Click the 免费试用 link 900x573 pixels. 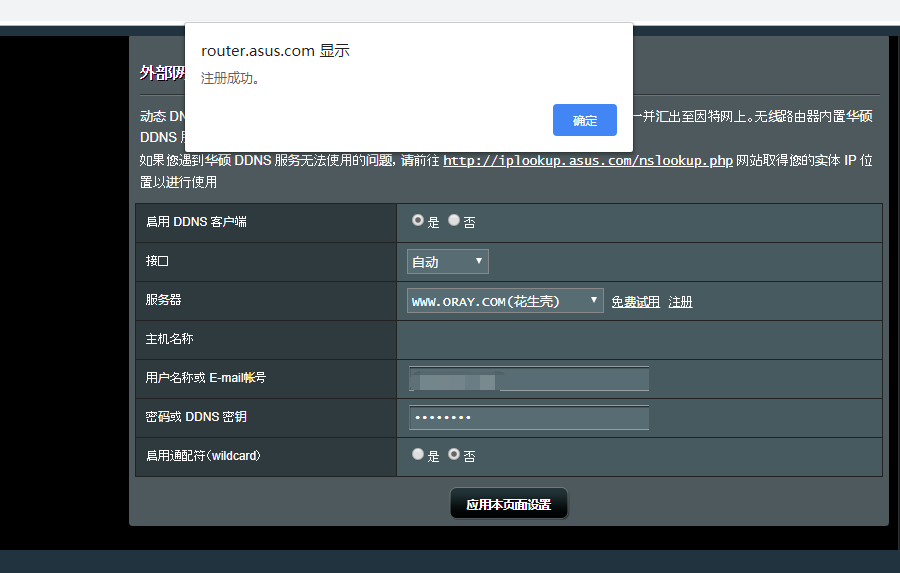(635, 301)
